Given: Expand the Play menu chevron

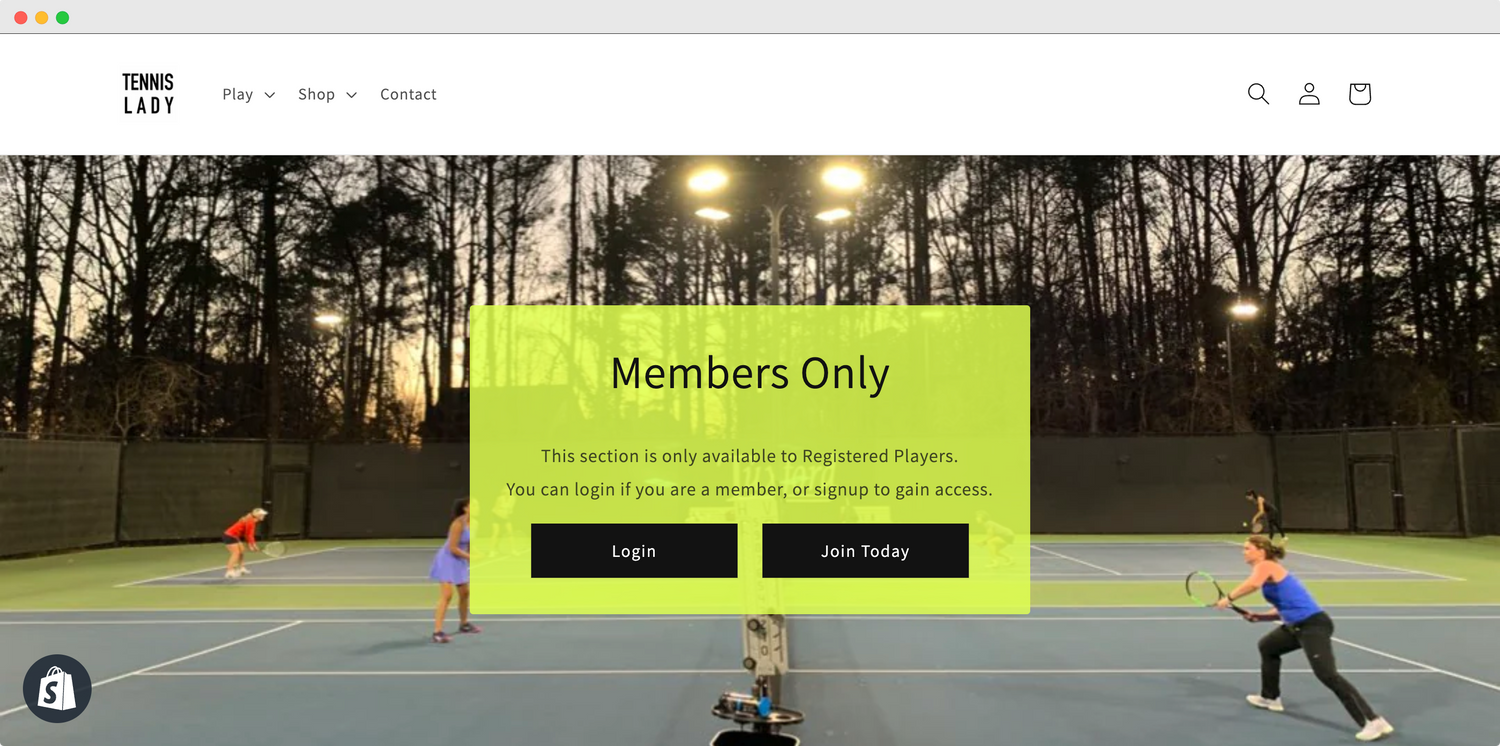Looking at the screenshot, I should point(269,95).
